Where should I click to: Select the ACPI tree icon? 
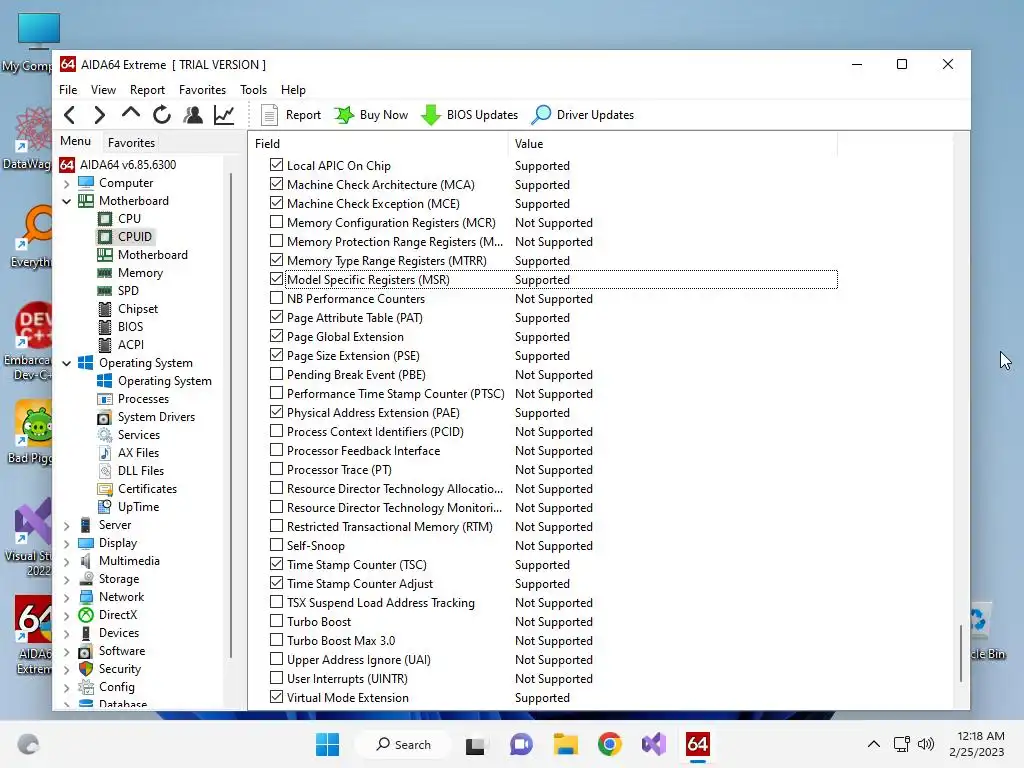point(104,345)
